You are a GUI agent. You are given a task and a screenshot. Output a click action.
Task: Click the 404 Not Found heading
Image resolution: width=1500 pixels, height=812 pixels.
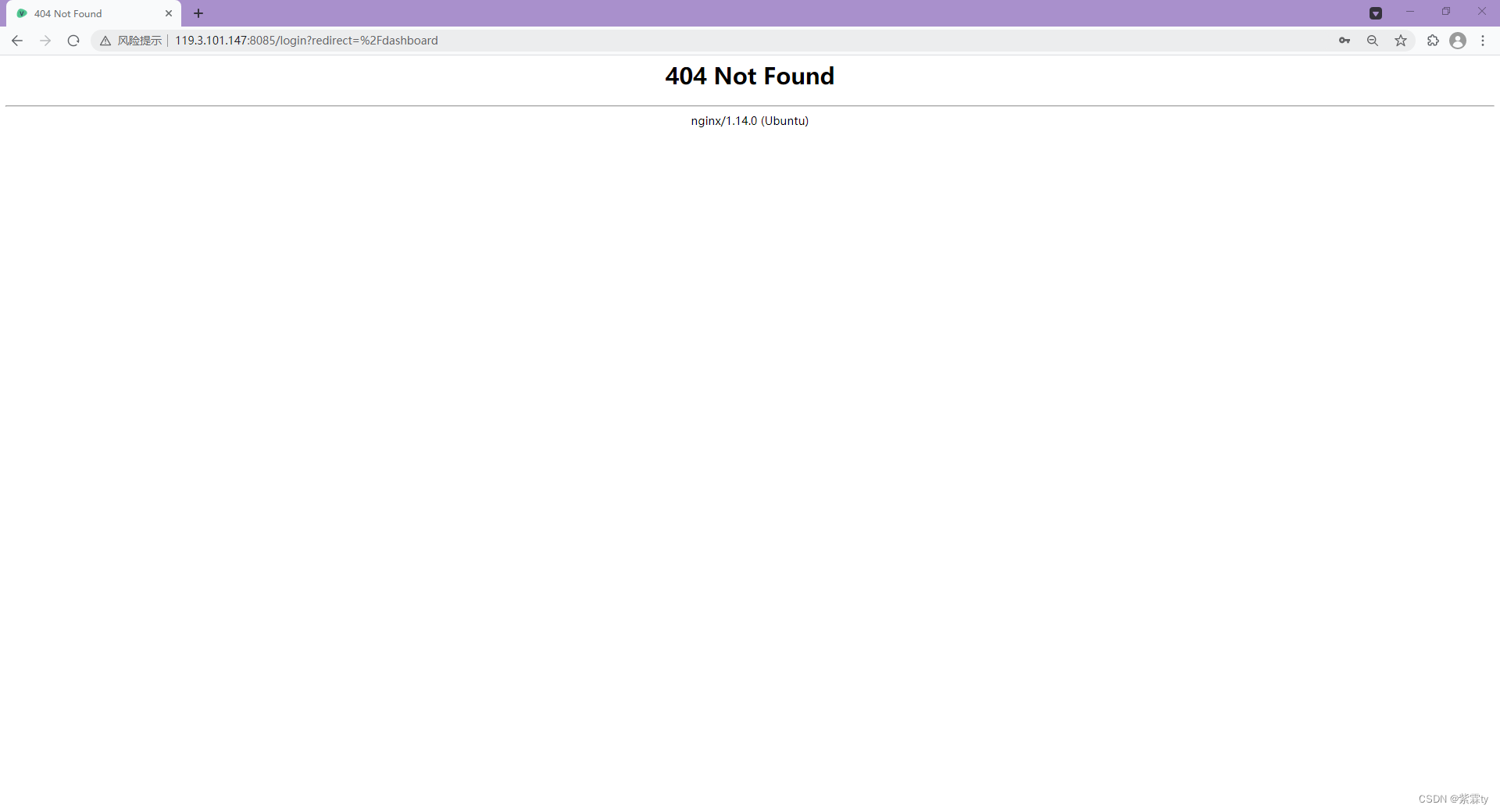750,76
